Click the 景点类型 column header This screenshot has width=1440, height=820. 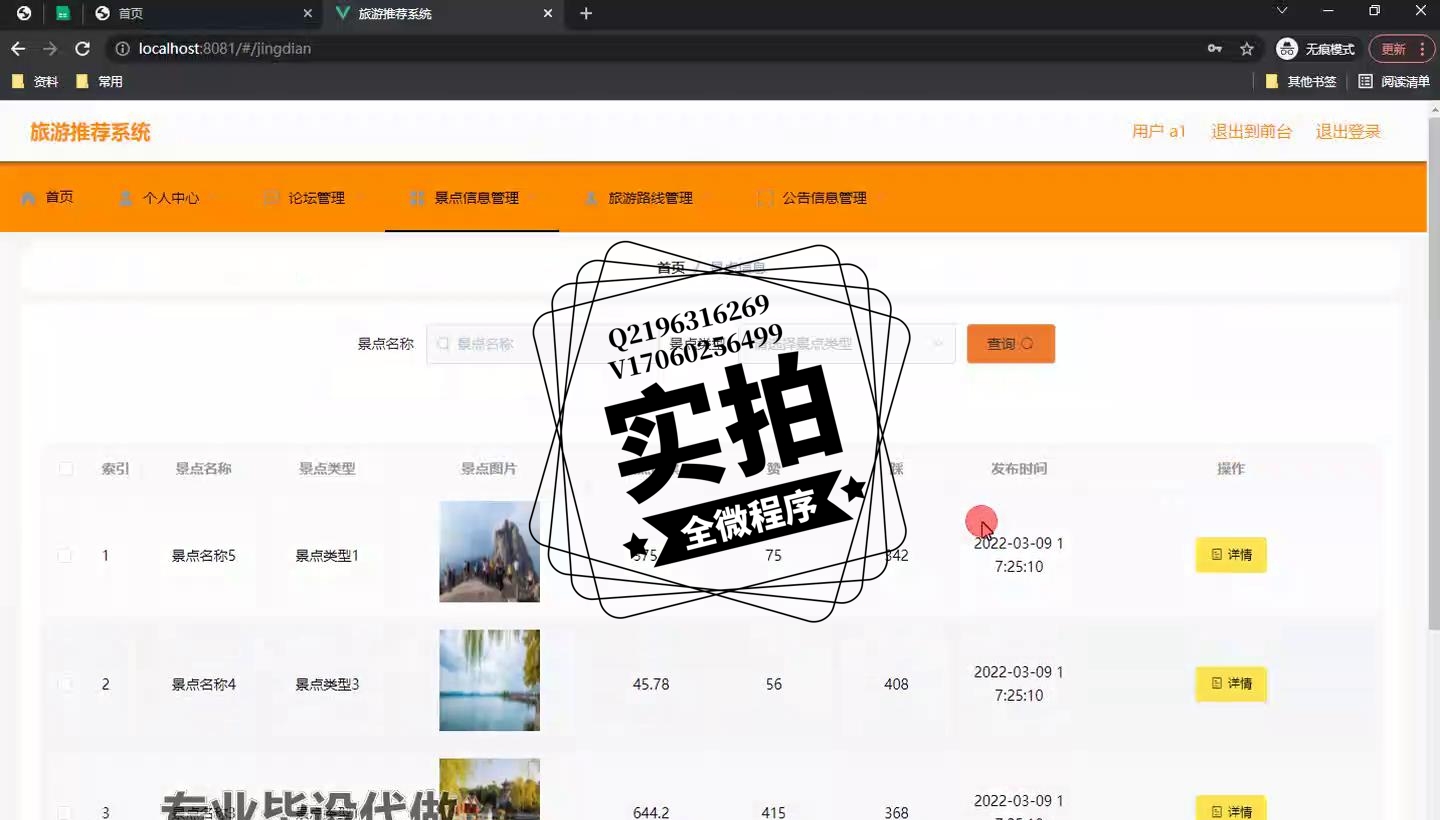pyautogui.click(x=327, y=468)
